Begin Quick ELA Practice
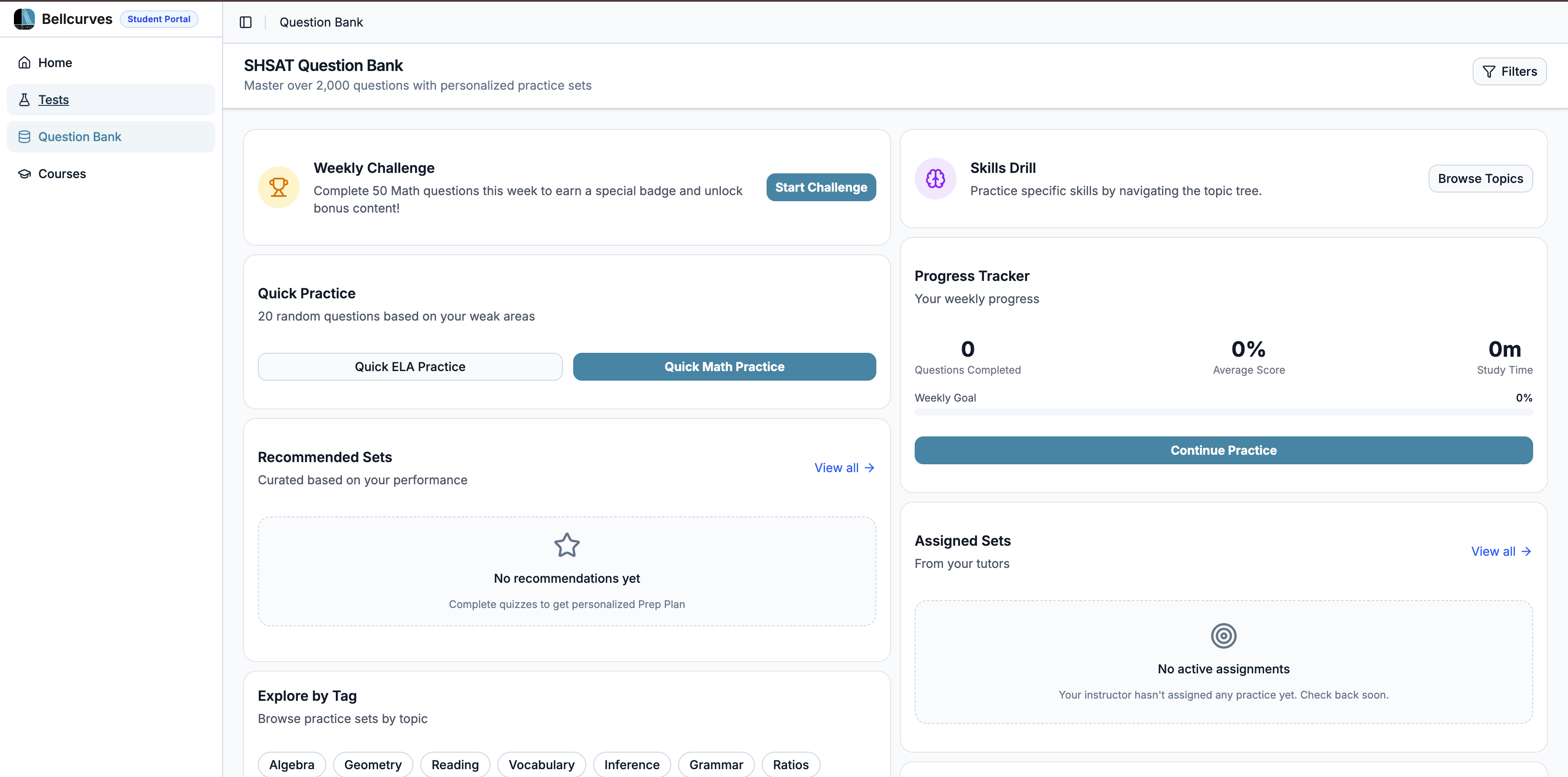This screenshot has height=777, width=1568. [x=410, y=367]
